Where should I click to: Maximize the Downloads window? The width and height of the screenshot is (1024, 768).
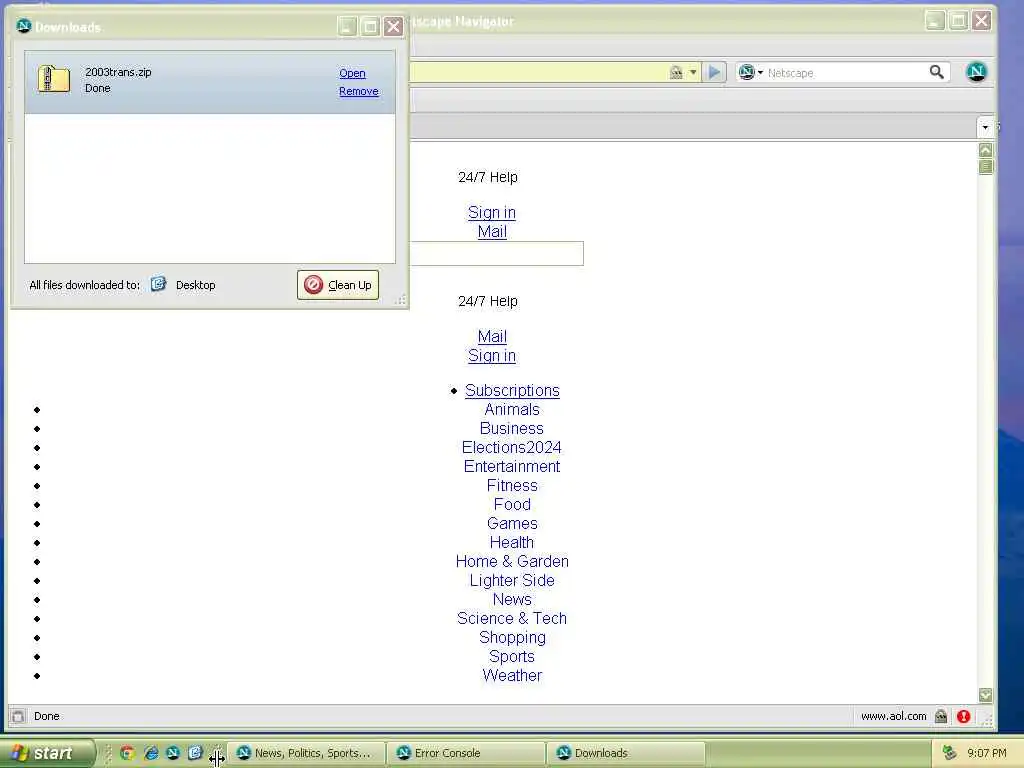point(370,26)
